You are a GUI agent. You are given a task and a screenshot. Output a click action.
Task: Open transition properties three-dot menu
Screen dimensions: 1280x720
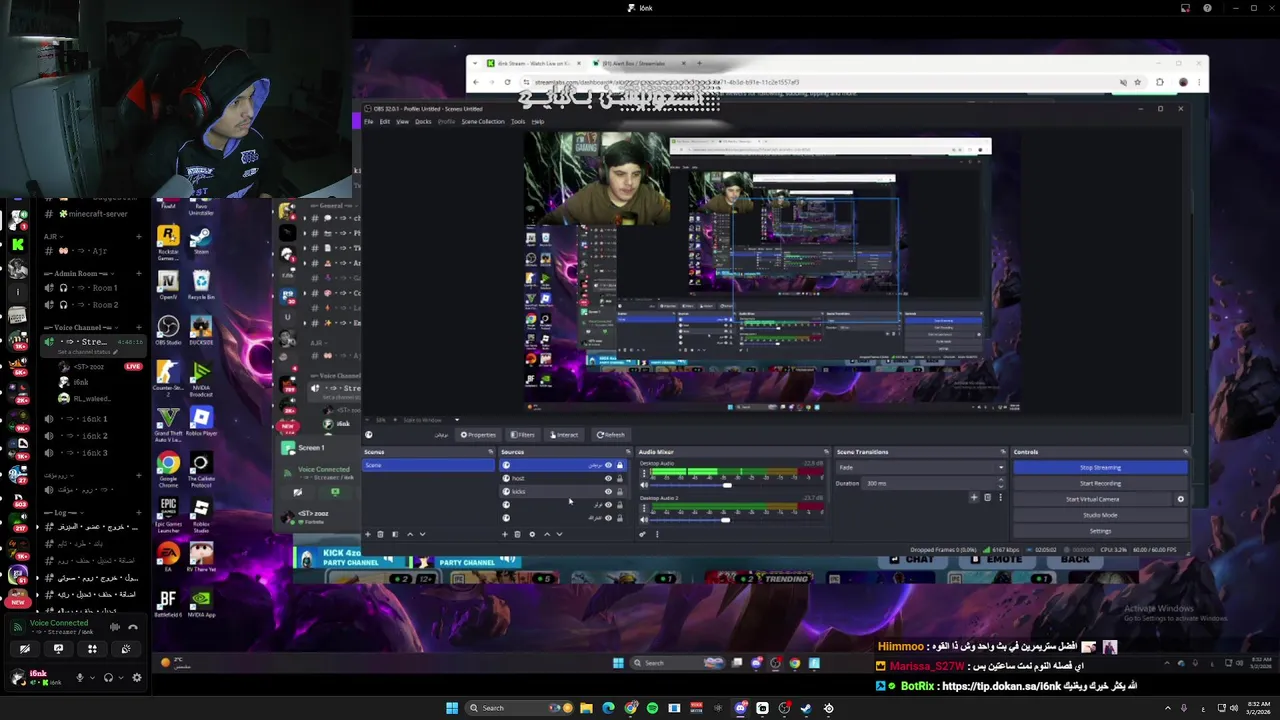click(1000, 498)
